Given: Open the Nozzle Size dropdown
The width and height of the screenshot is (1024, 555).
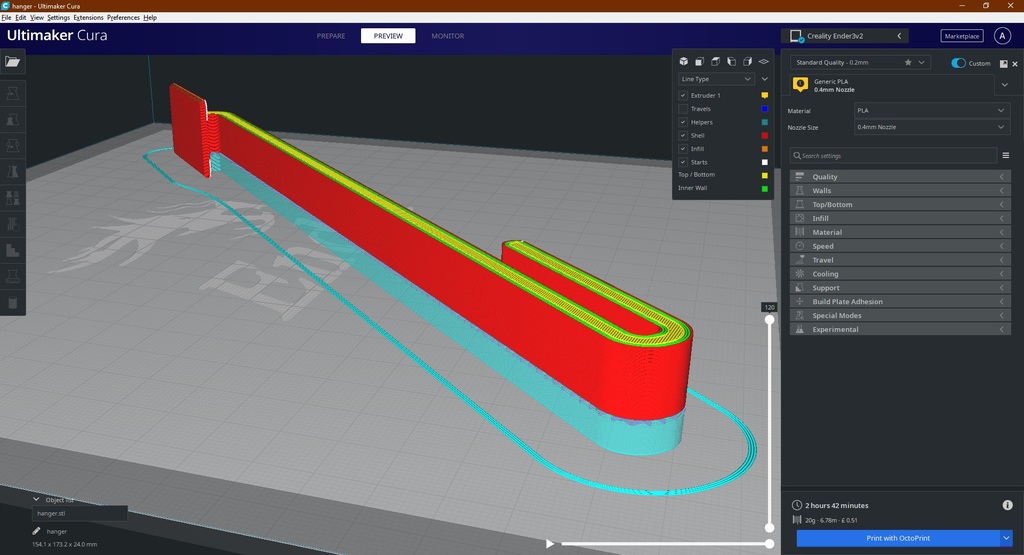Looking at the screenshot, I should (x=932, y=127).
